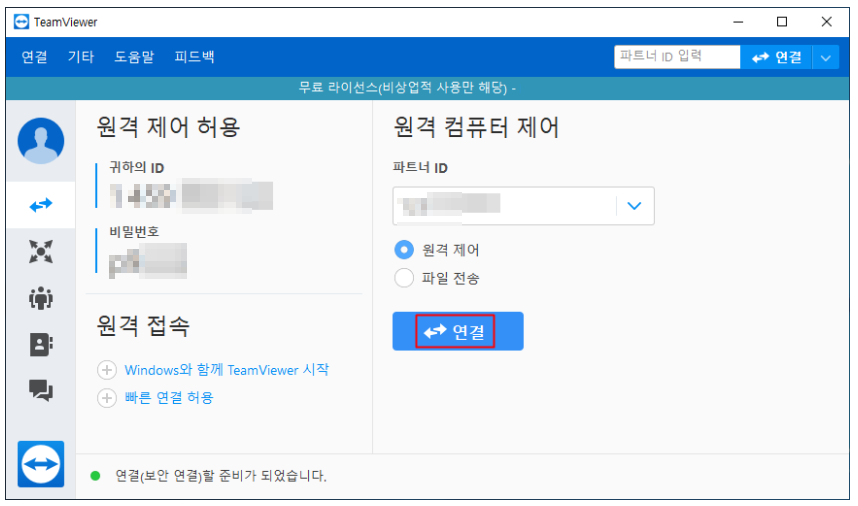The image size is (858, 506).
Task: Minimize the TeamViewer window
Action: pyautogui.click(x=738, y=22)
